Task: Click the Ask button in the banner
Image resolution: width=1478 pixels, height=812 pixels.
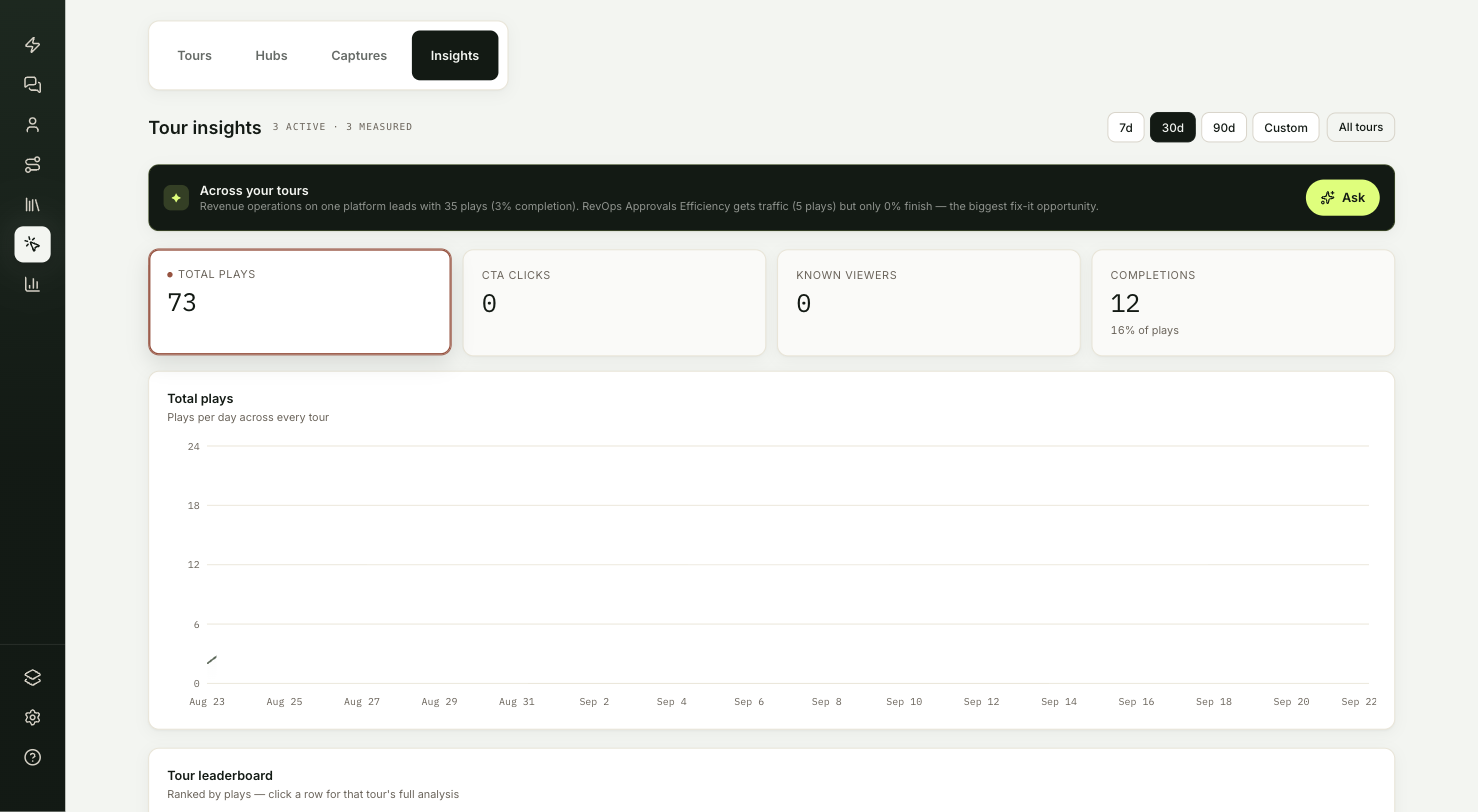Action: (x=1343, y=198)
